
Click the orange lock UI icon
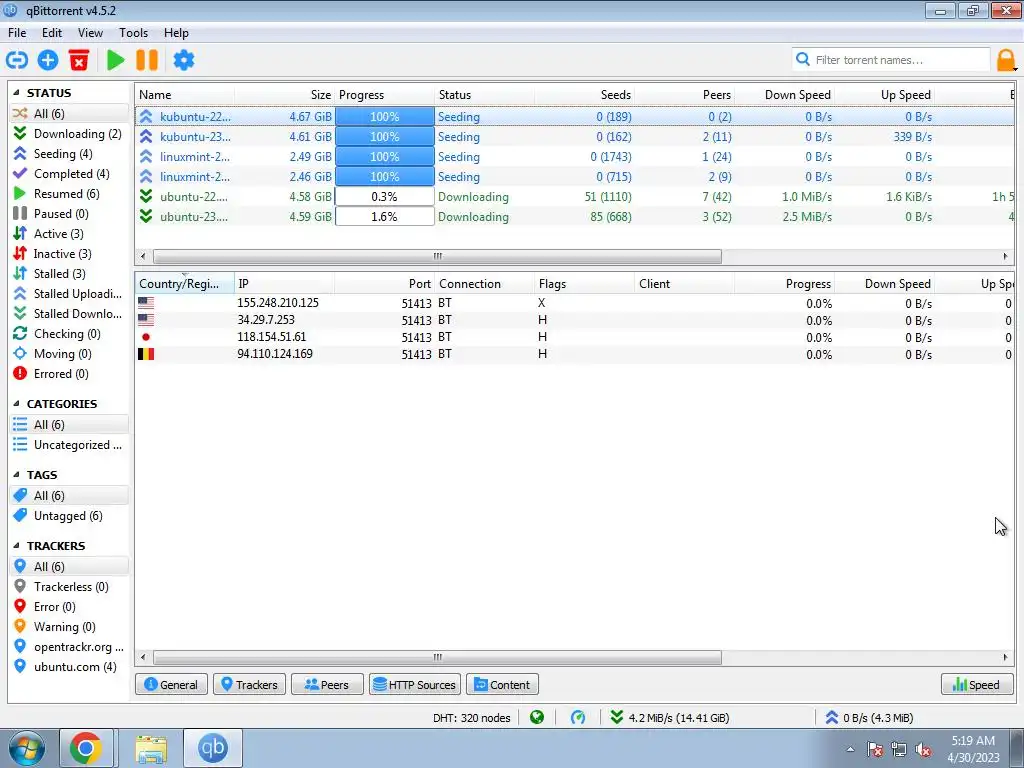pos(1006,60)
